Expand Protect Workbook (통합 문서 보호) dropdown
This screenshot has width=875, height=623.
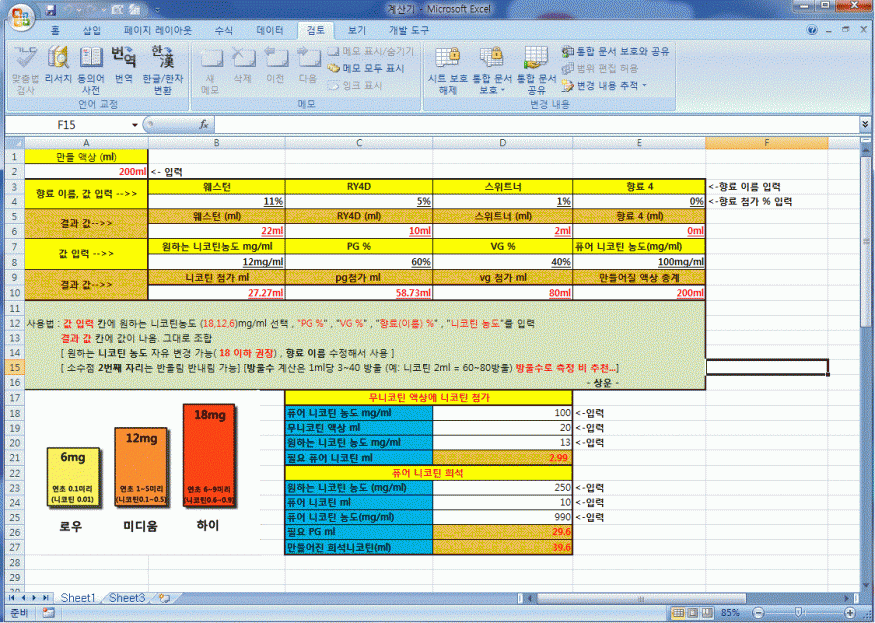(490, 70)
